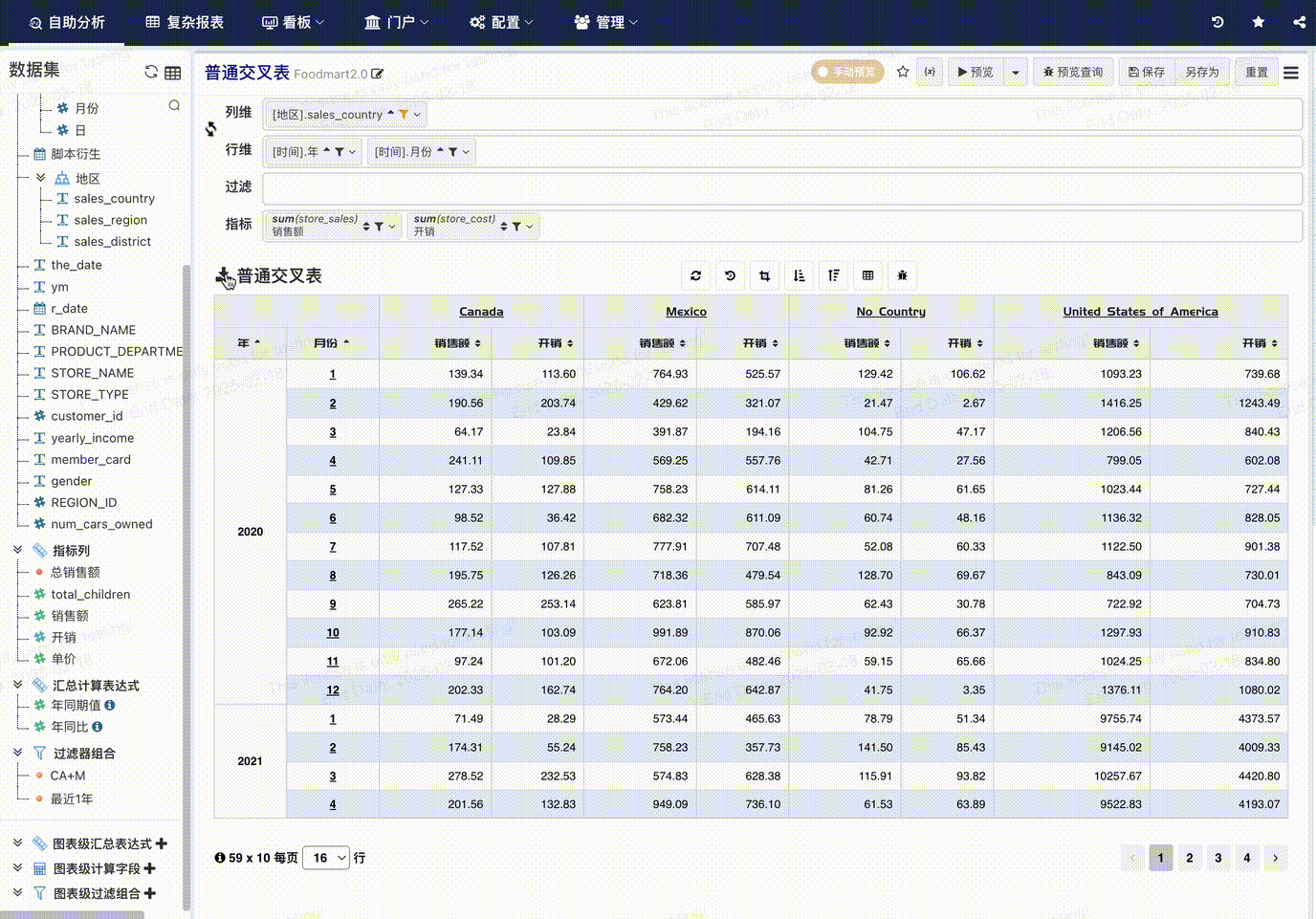Screen dimensions: 1316x919
Task: Click the refresh icon in table toolbar
Action: [x=695, y=275]
